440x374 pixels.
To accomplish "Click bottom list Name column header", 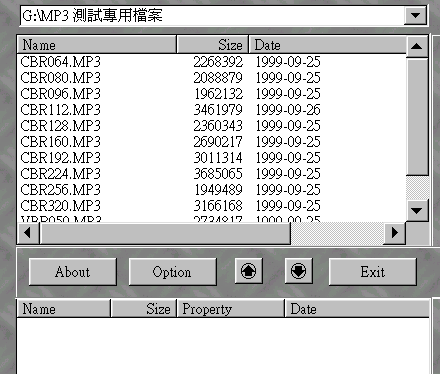I will pyautogui.click(x=63, y=309).
